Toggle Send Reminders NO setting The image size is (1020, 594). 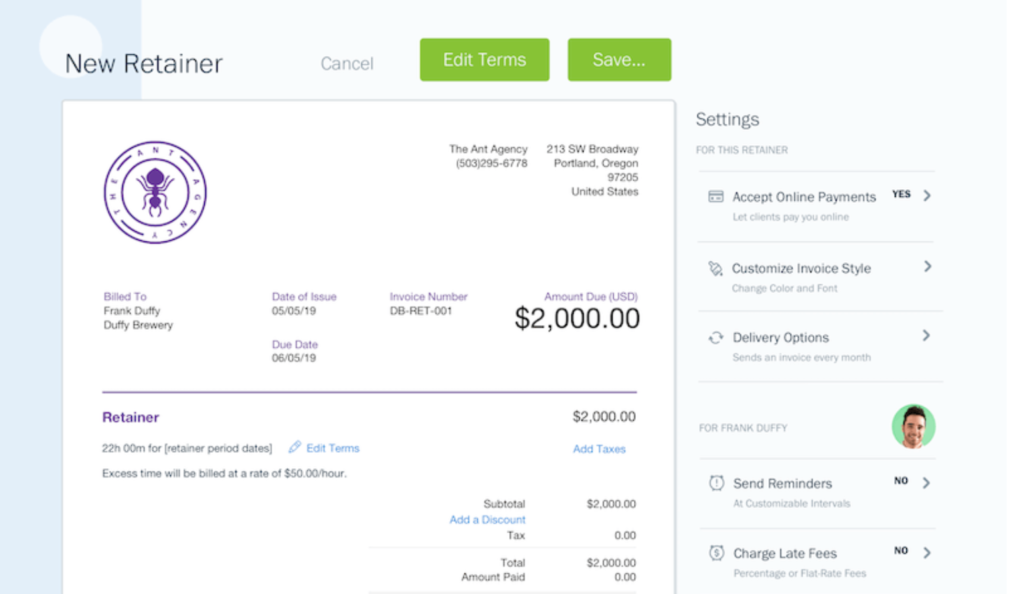(901, 481)
